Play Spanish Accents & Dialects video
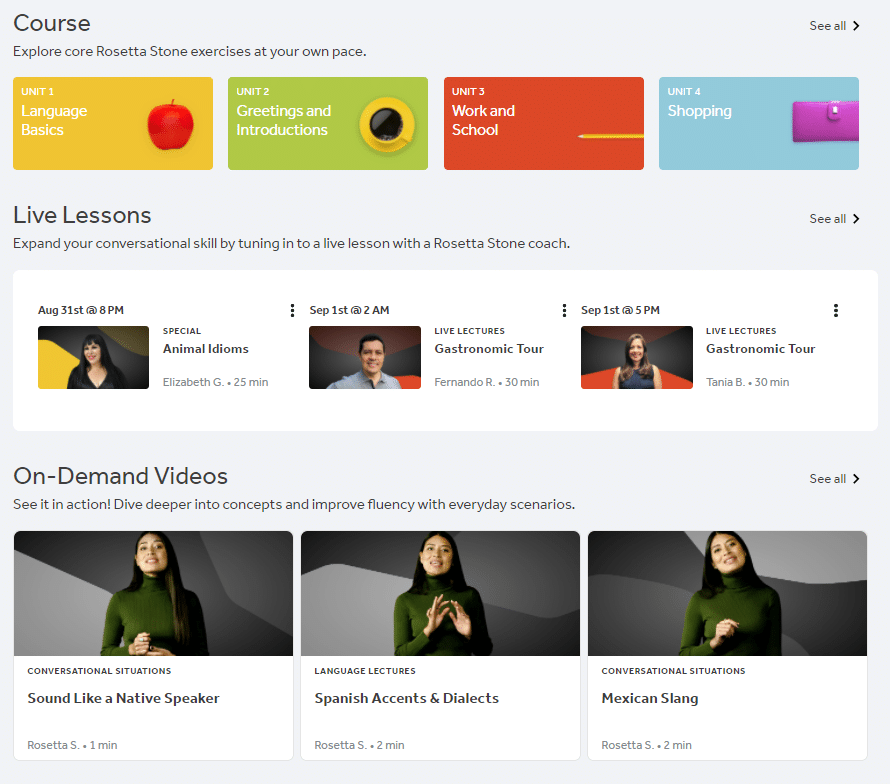The image size is (890, 784). coord(440,594)
